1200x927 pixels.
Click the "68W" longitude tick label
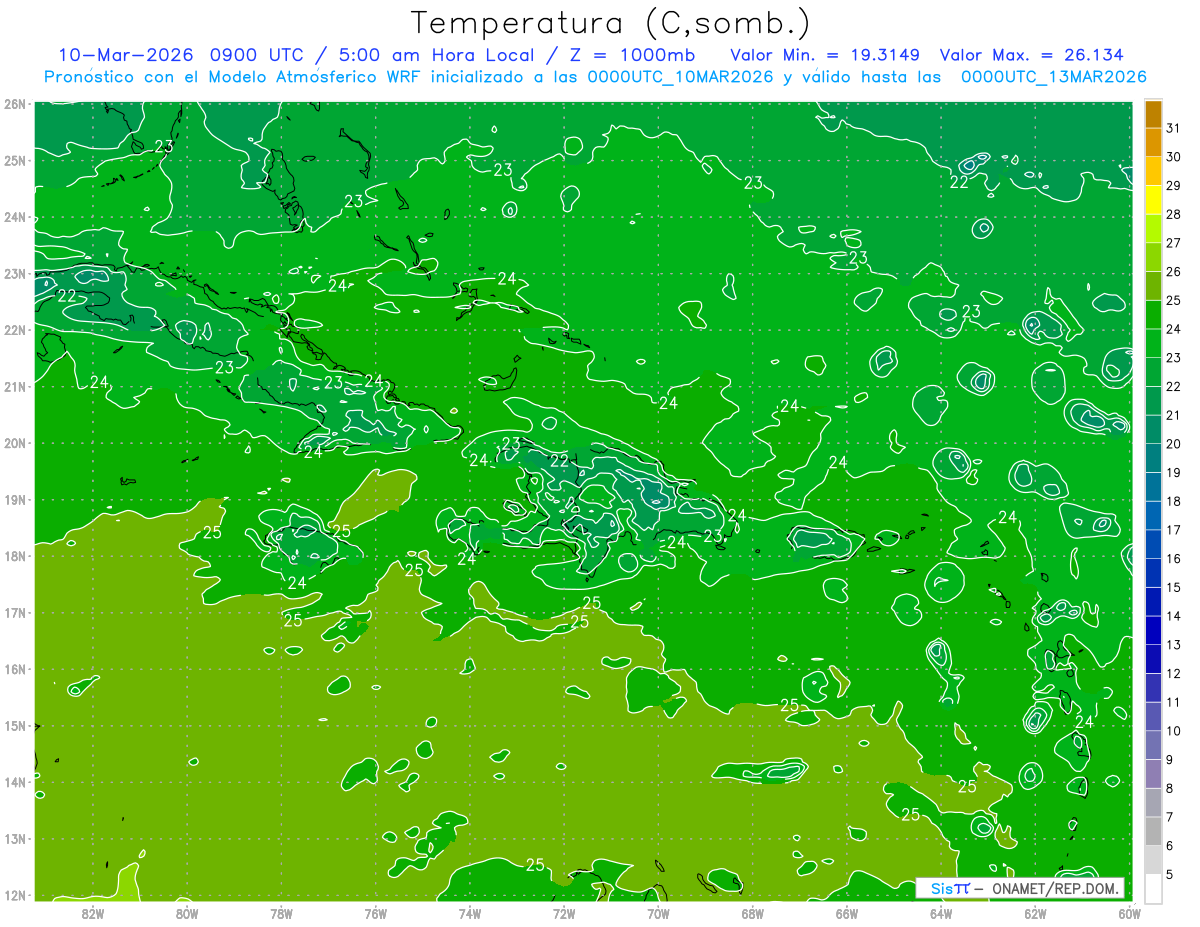(753, 913)
